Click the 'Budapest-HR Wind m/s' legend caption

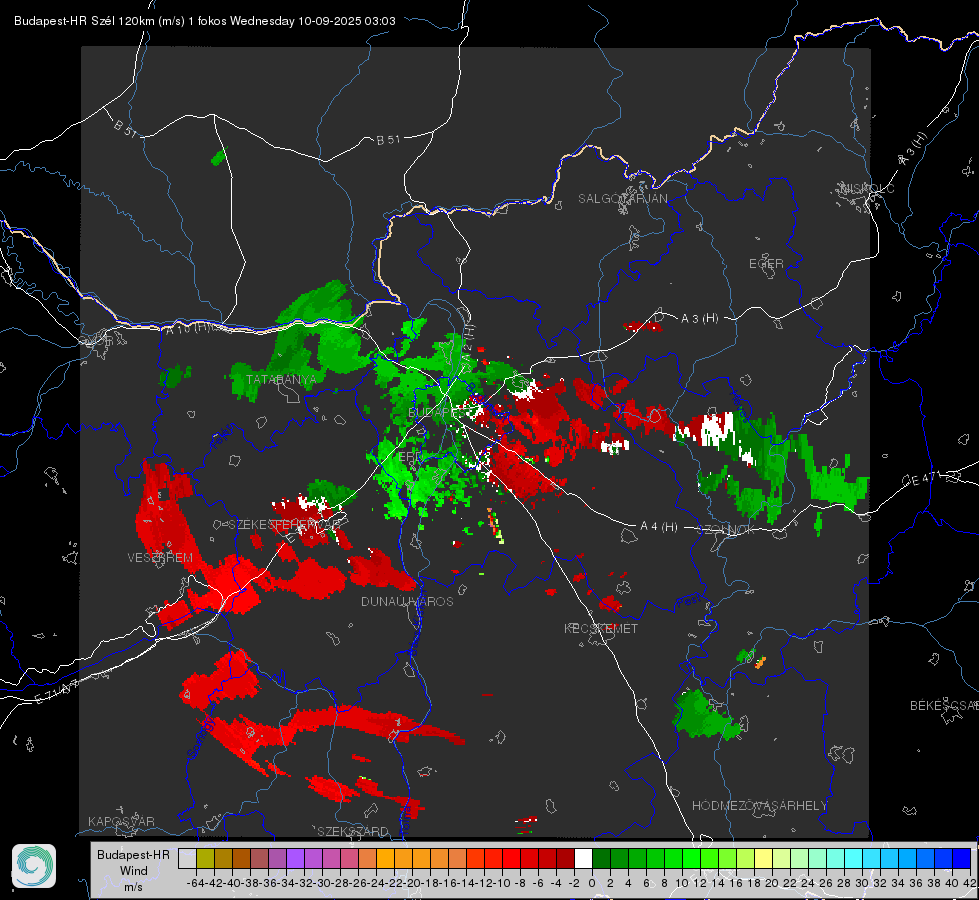pyautogui.click(x=133, y=870)
